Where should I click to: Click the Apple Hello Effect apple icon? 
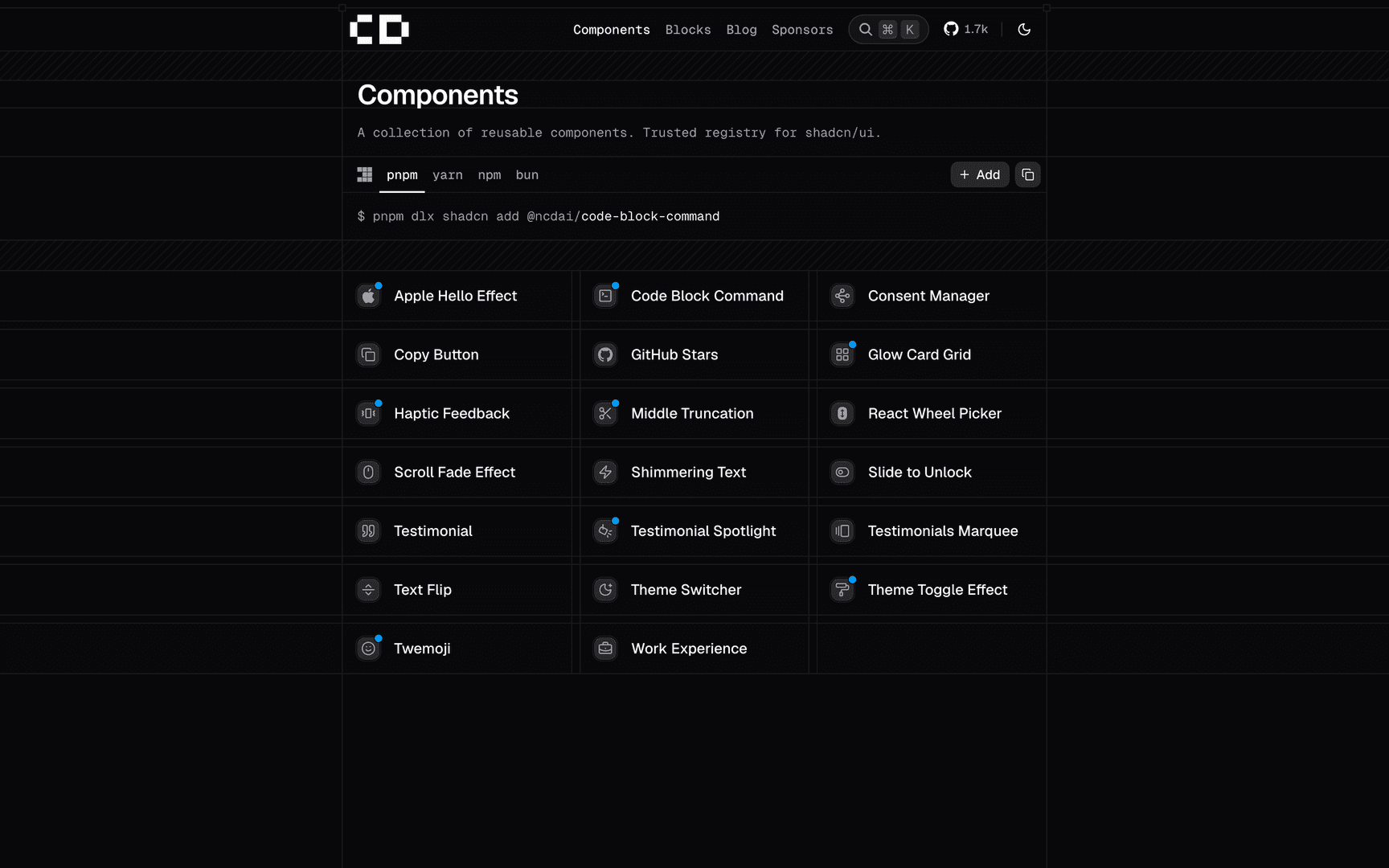[x=368, y=296]
